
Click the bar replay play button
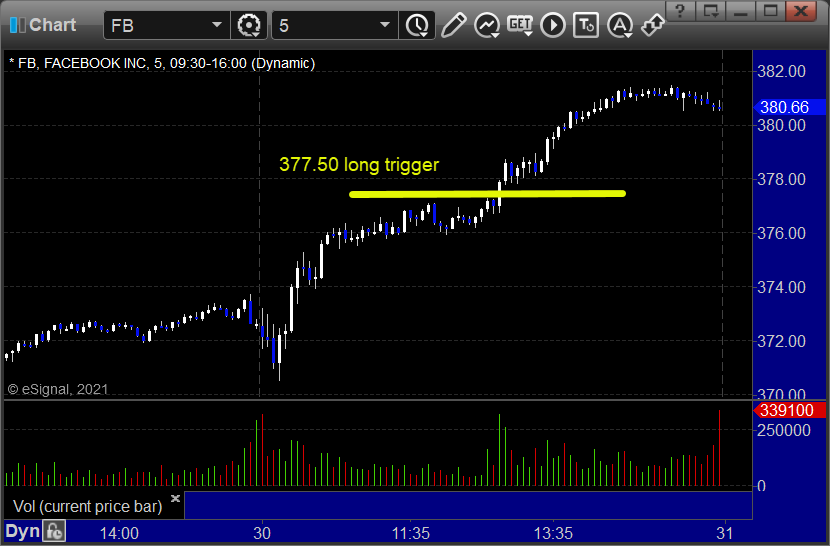553,25
